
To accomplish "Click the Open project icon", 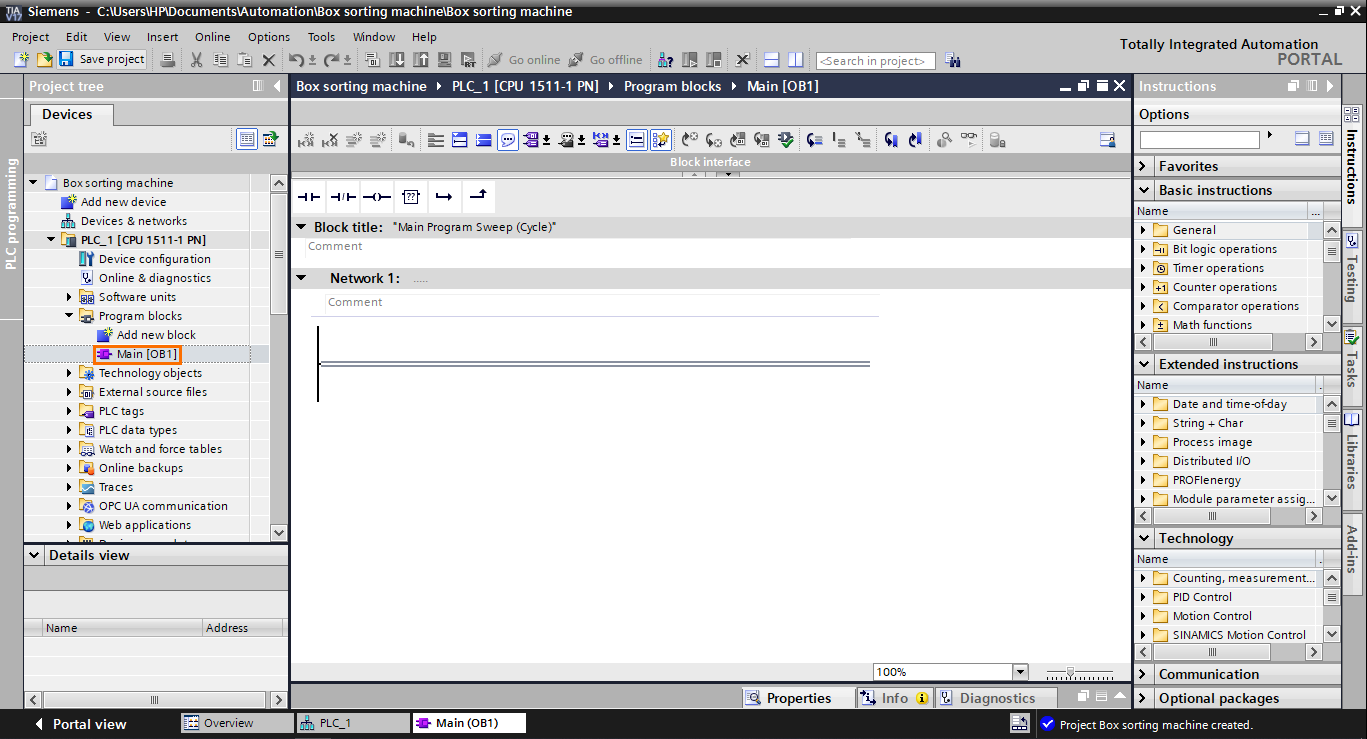I will click(x=44, y=60).
